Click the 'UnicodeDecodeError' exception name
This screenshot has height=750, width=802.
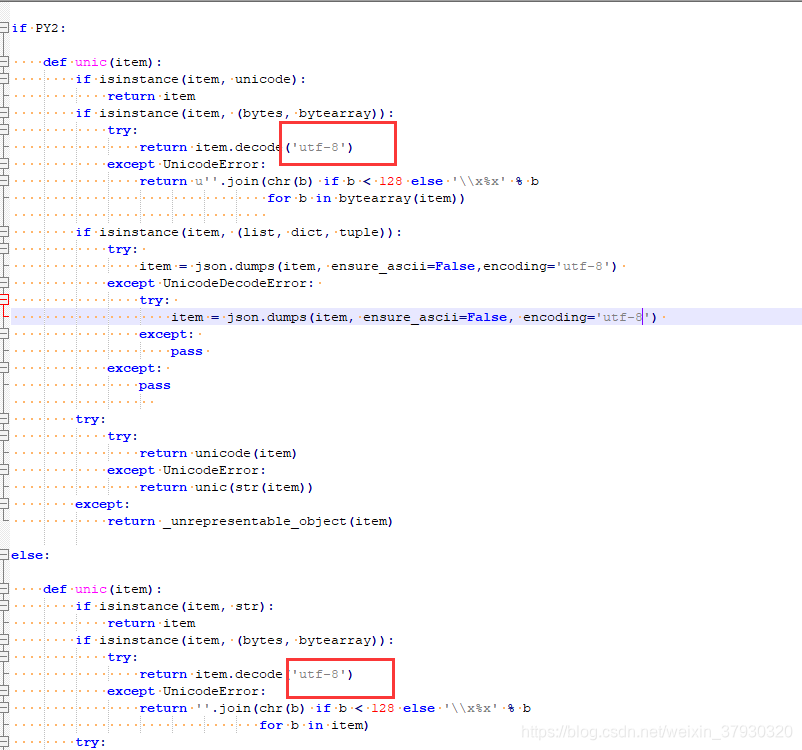(234, 283)
